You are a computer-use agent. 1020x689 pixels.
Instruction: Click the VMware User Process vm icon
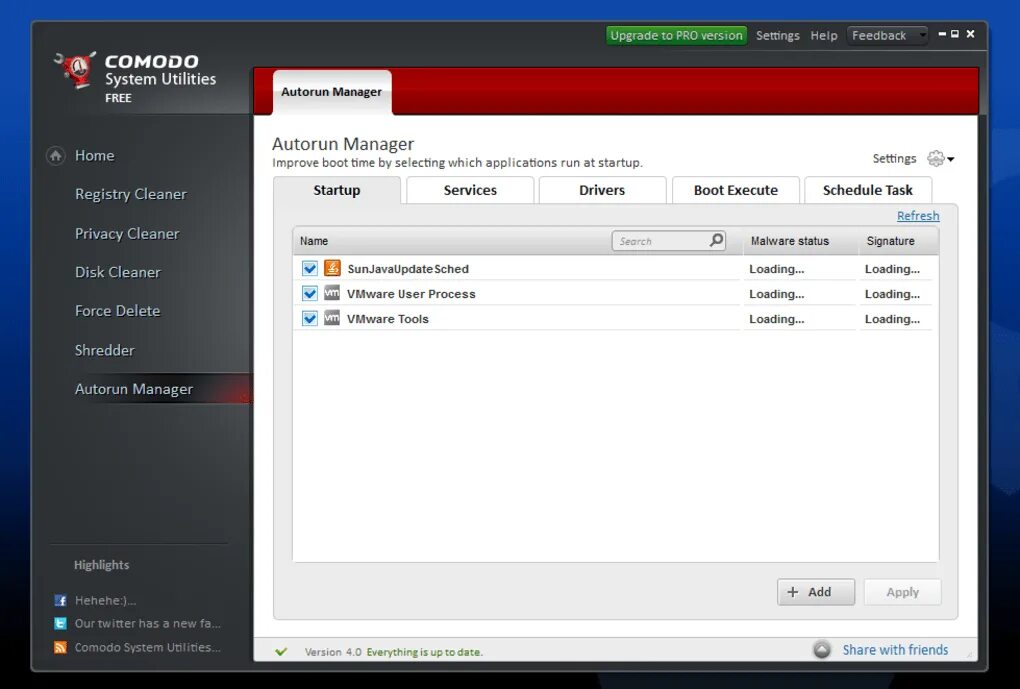click(332, 293)
